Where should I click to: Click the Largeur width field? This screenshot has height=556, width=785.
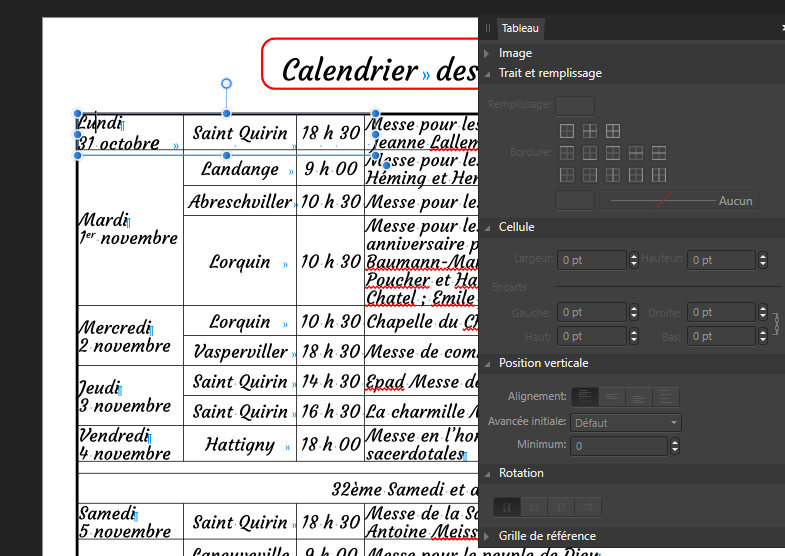(x=592, y=260)
